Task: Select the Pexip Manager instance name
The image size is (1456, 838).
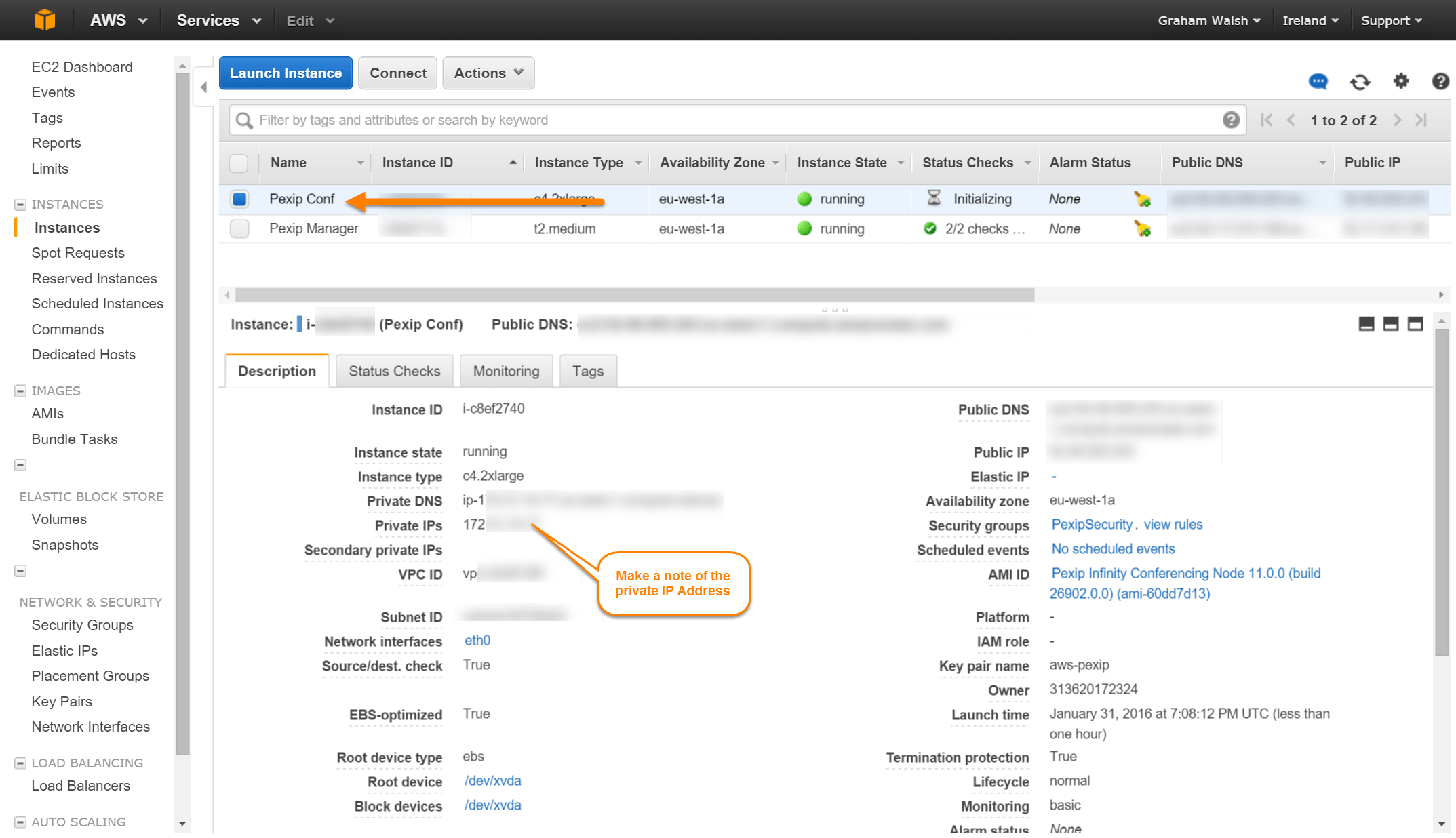Action: tap(314, 228)
